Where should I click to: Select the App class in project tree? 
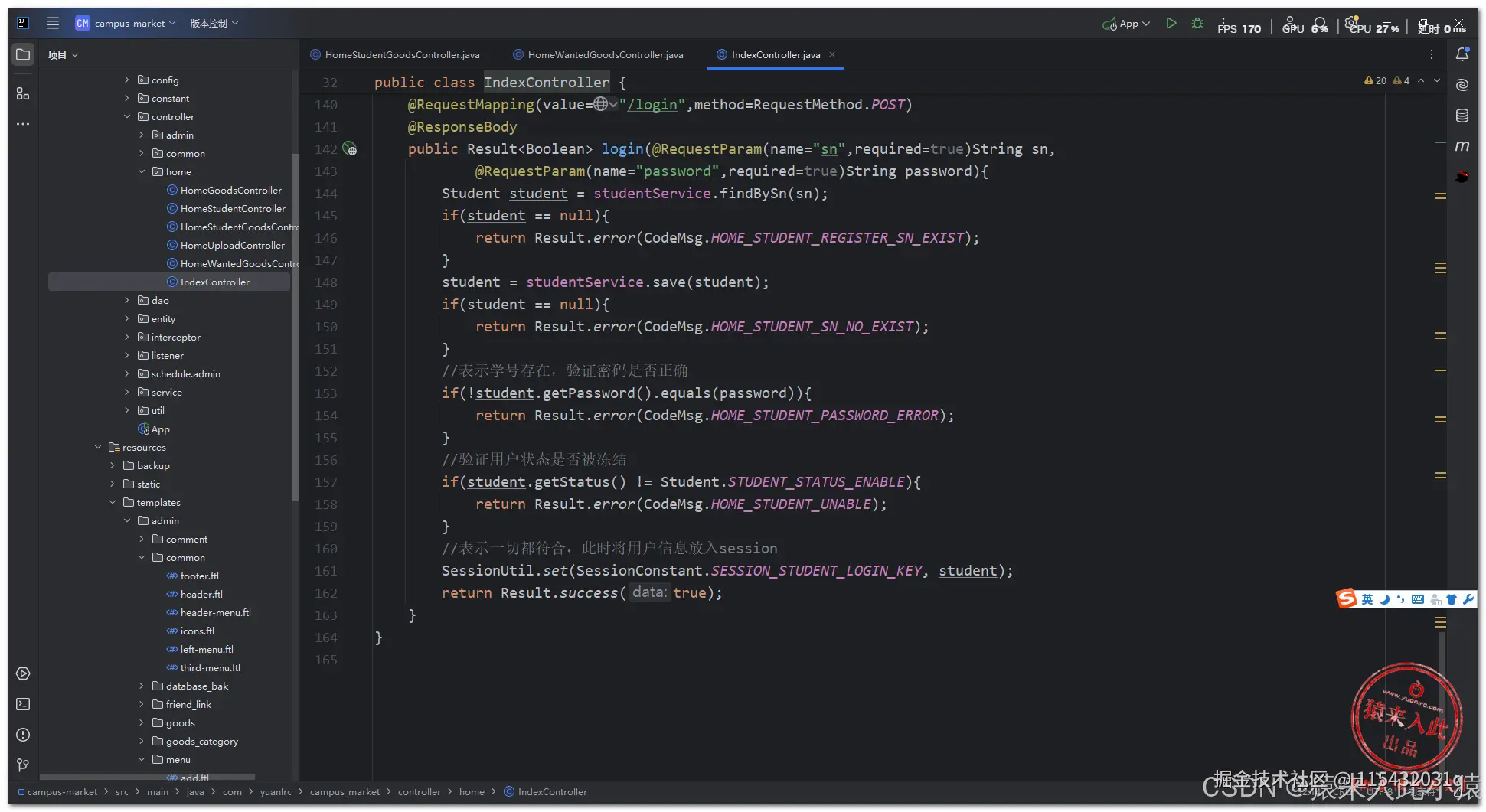pyautogui.click(x=153, y=429)
